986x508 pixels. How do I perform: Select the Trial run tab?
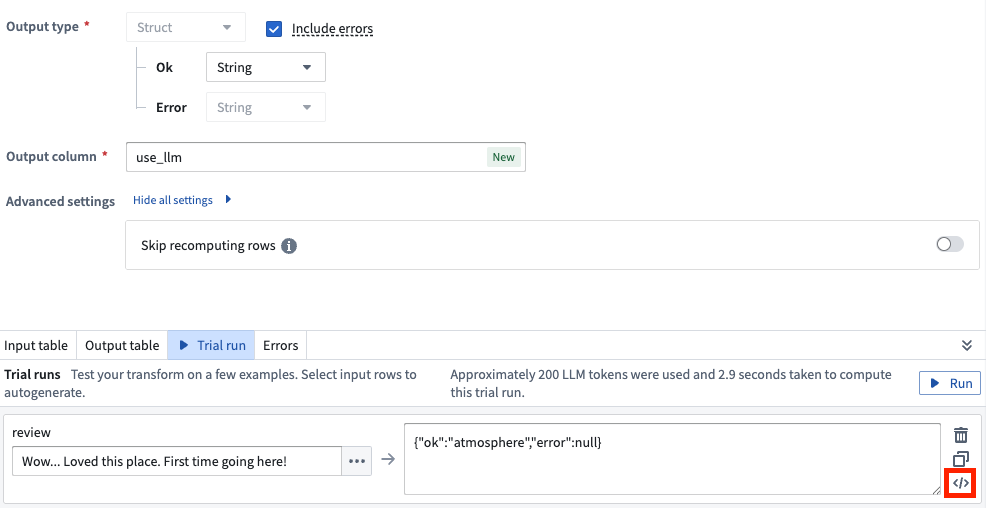click(211, 345)
